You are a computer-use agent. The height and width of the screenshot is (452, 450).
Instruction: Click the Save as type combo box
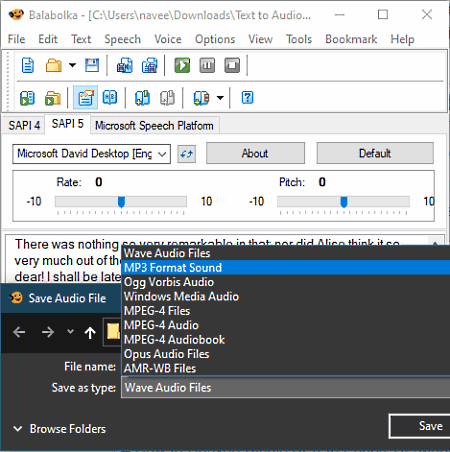(286, 387)
